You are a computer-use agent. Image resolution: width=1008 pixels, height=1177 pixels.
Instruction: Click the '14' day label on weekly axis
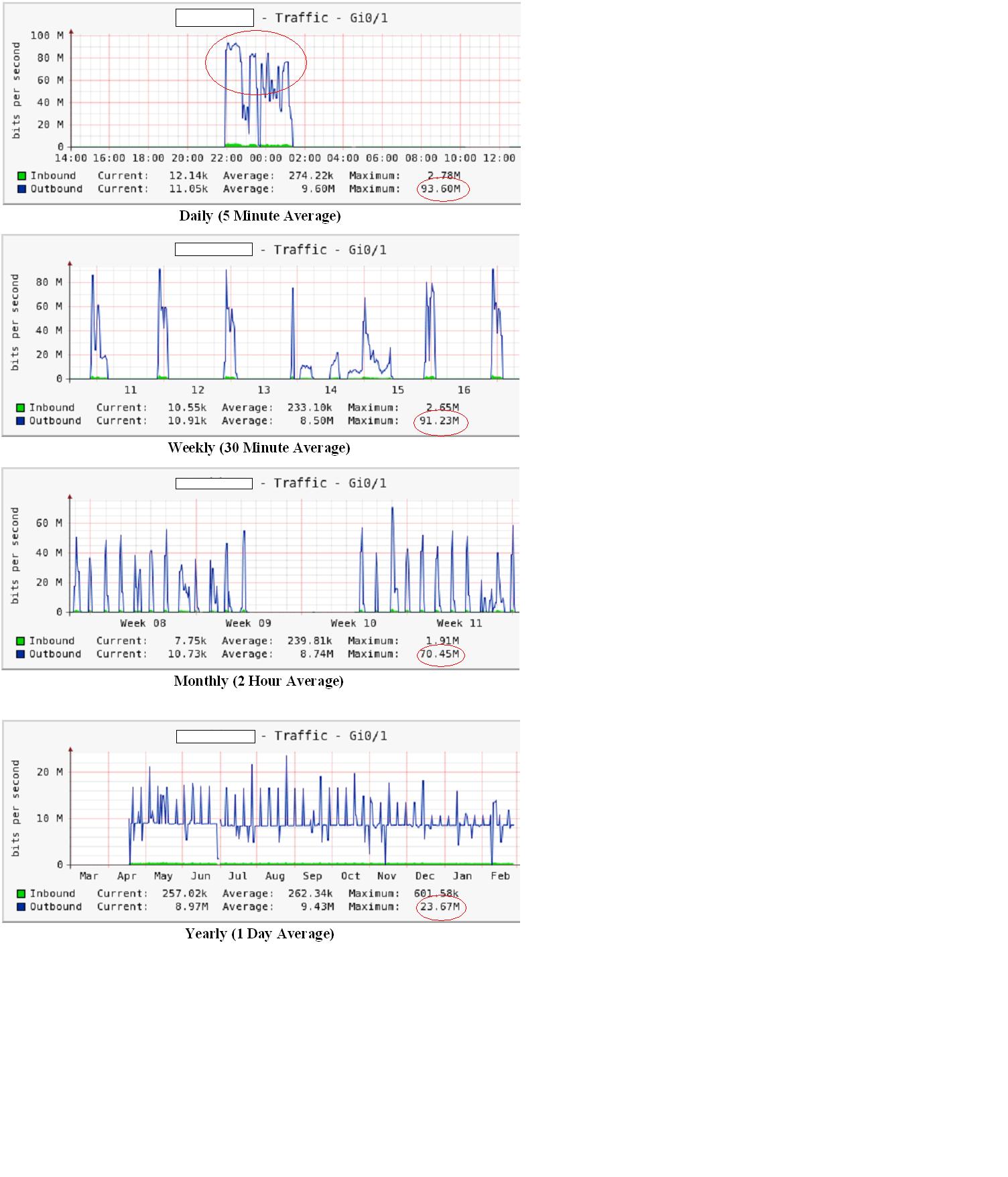click(330, 391)
